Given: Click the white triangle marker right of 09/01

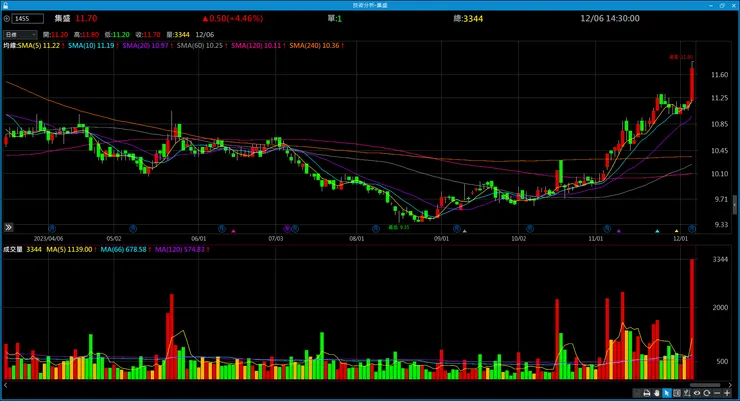Looking at the screenshot, I should (465, 231).
